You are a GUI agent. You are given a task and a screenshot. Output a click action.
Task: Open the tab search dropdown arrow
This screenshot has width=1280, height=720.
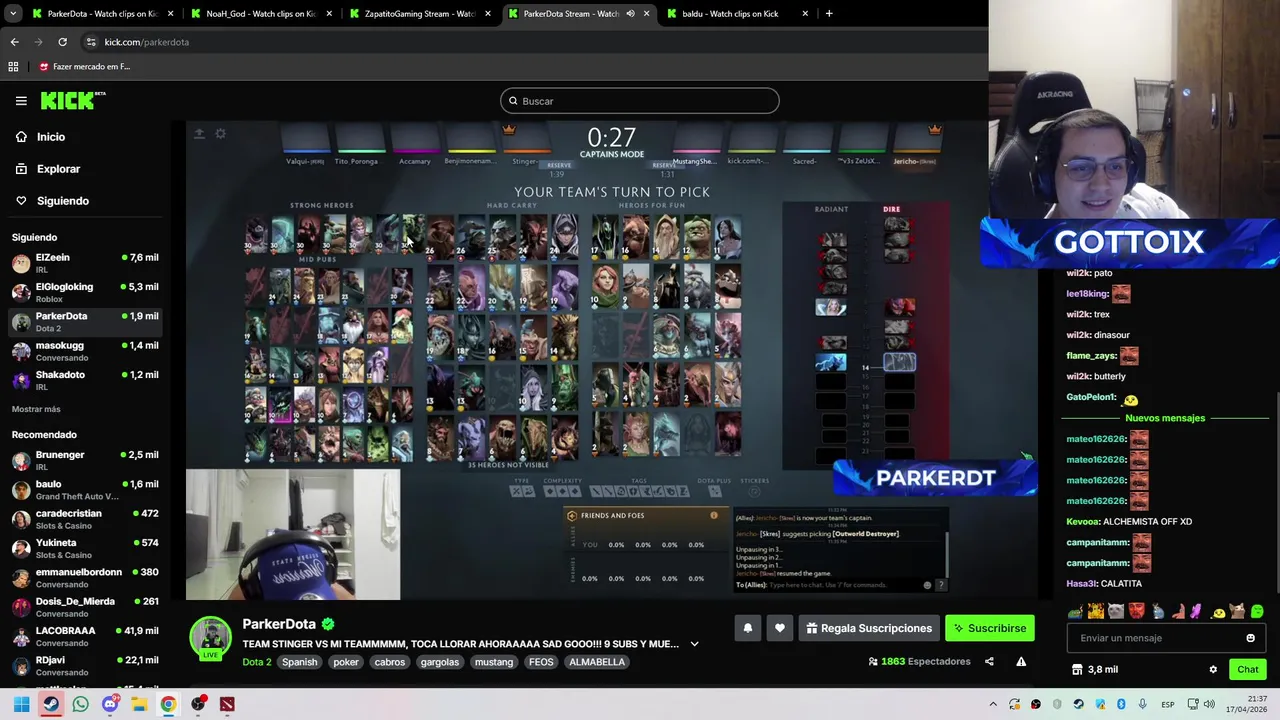[x=13, y=13]
